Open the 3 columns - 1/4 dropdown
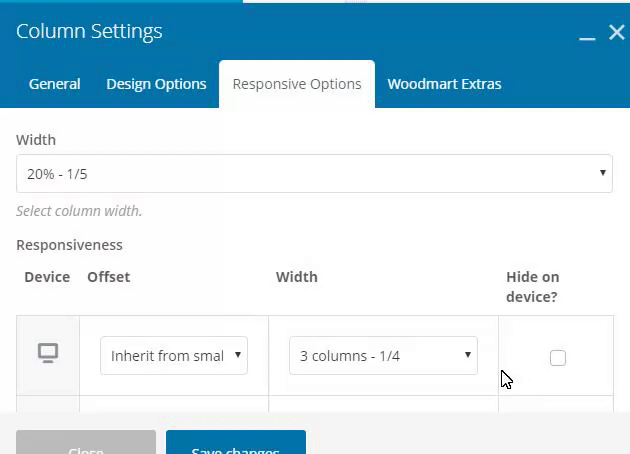 [x=383, y=355]
